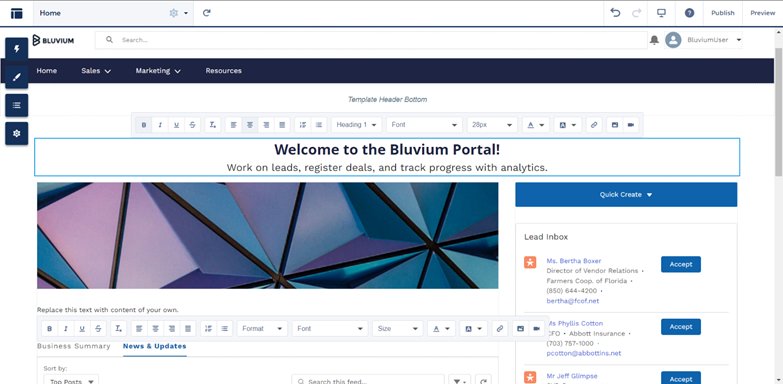Remove formatting in the heading toolbar
783x384 pixels.
(213, 125)
